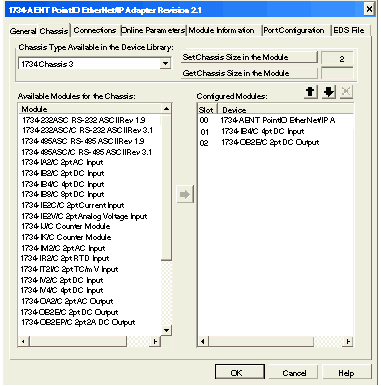Click Set Chassis Size in the Module

(x=249, y=57)
